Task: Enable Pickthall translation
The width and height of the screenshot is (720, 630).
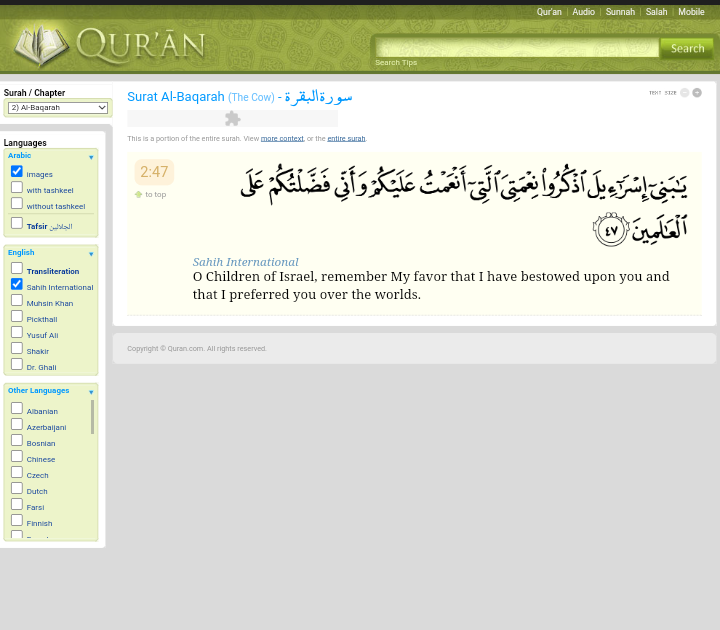Action: pyautogui.click(x=17, y=316)
